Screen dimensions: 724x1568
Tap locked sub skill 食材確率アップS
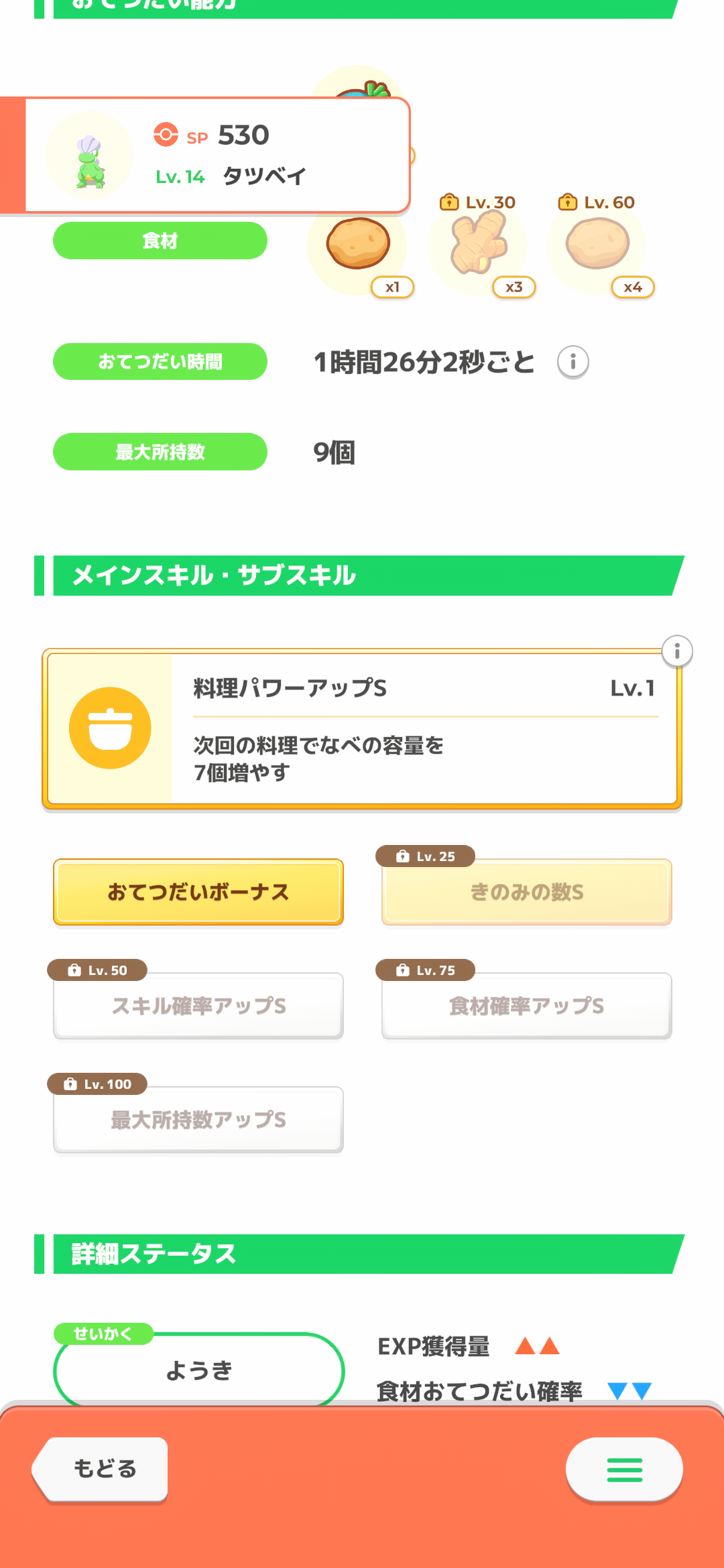(x=527, y=1006)
